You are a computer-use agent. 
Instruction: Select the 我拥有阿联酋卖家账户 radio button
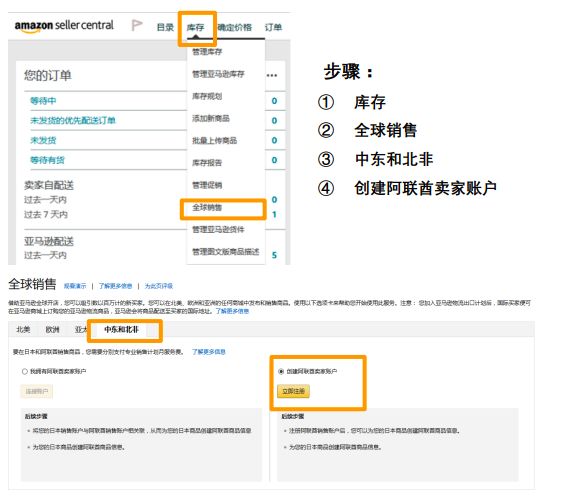click(25, 371)
